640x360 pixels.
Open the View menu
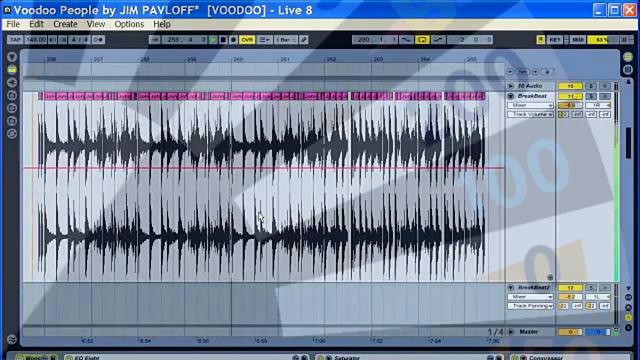pyautogui.click(x=96, y=24)
